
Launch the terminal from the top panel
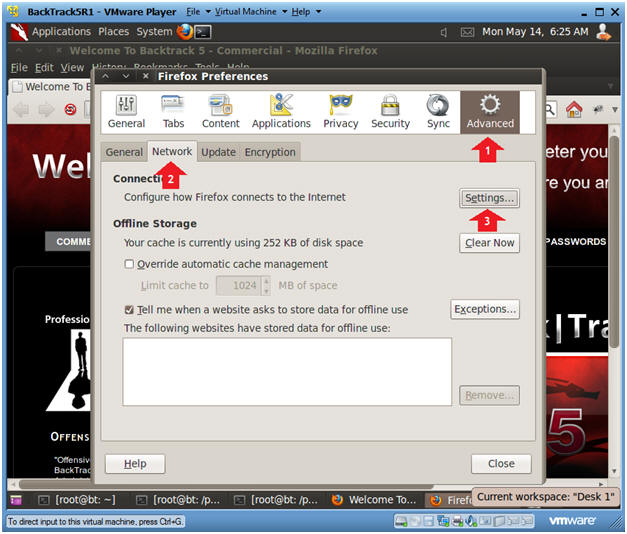(x=203, y=32)
